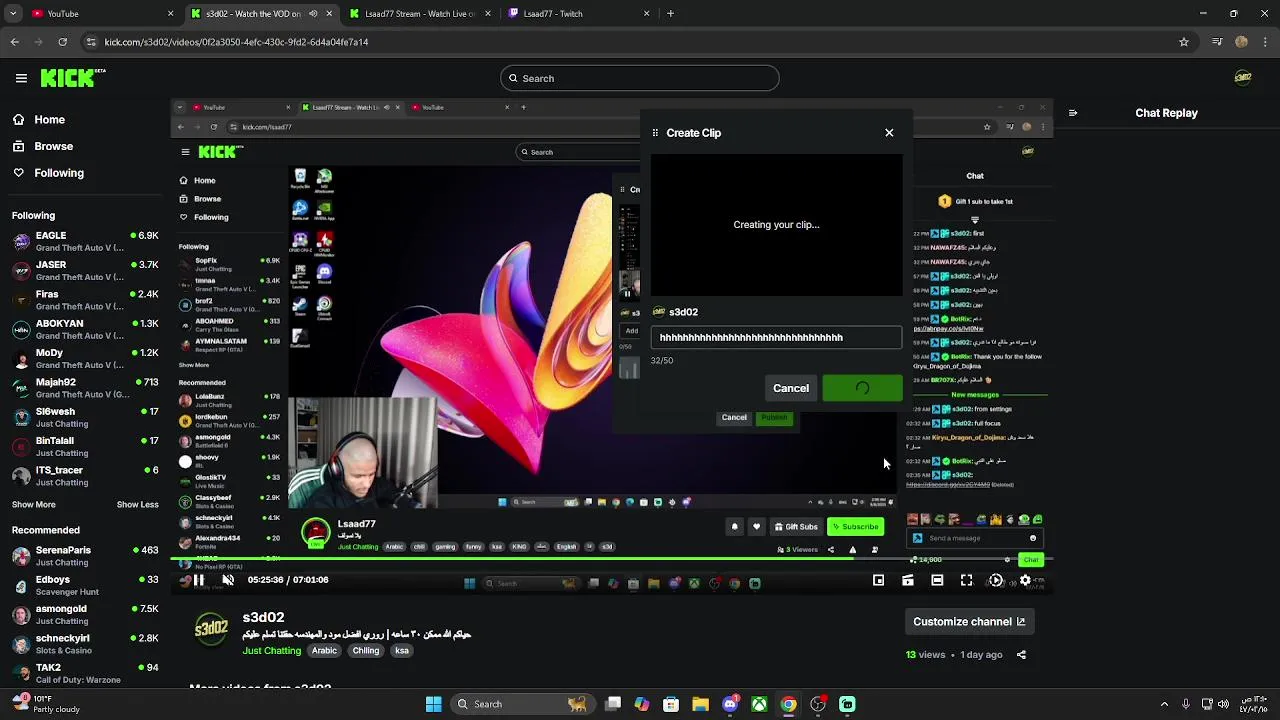The height and width of the screenshot is (720, 1280).
Task: Open Following in the sidebar
Action: [49, 173]
